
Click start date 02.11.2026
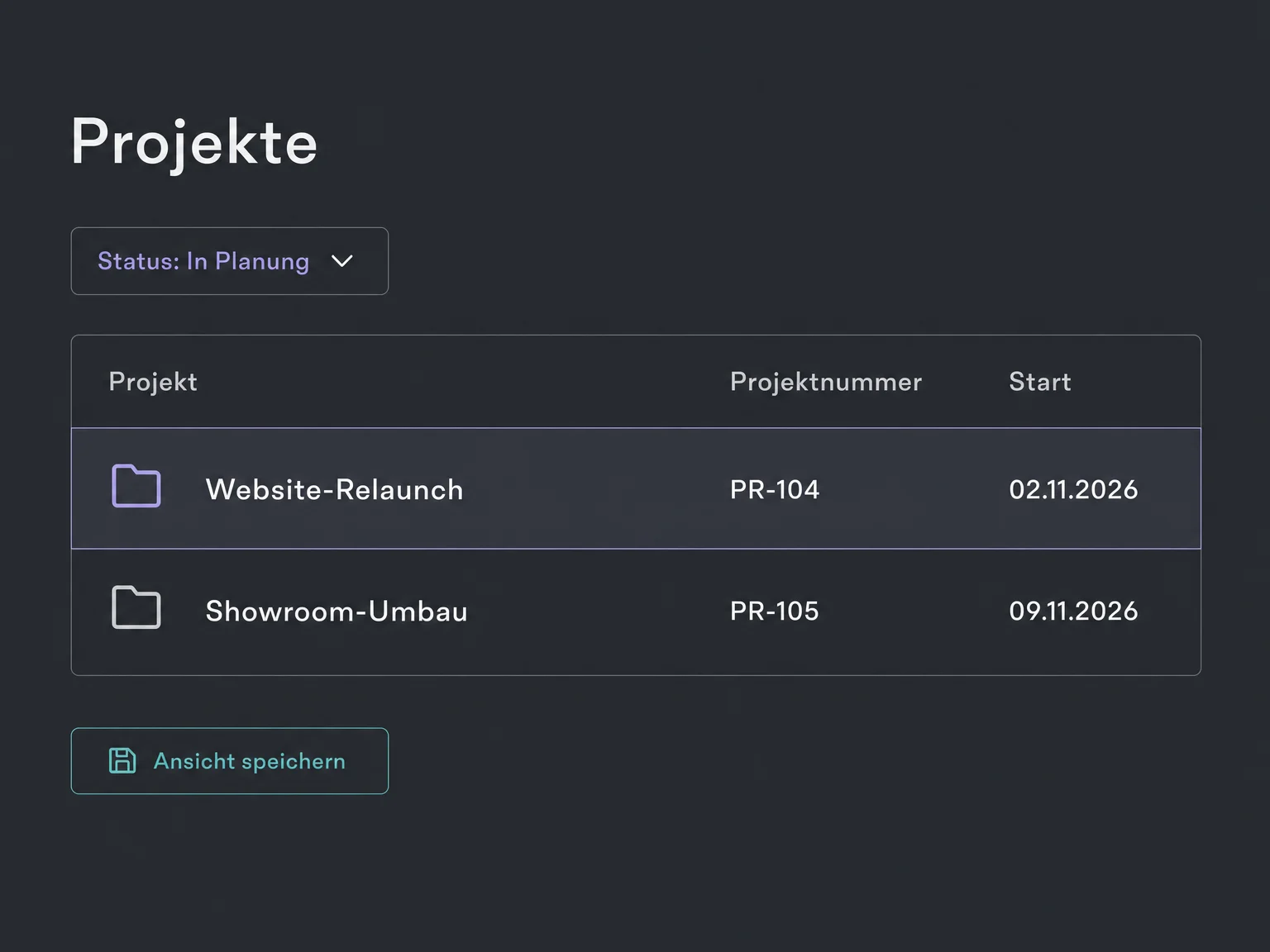click(x=1073, y=489)
